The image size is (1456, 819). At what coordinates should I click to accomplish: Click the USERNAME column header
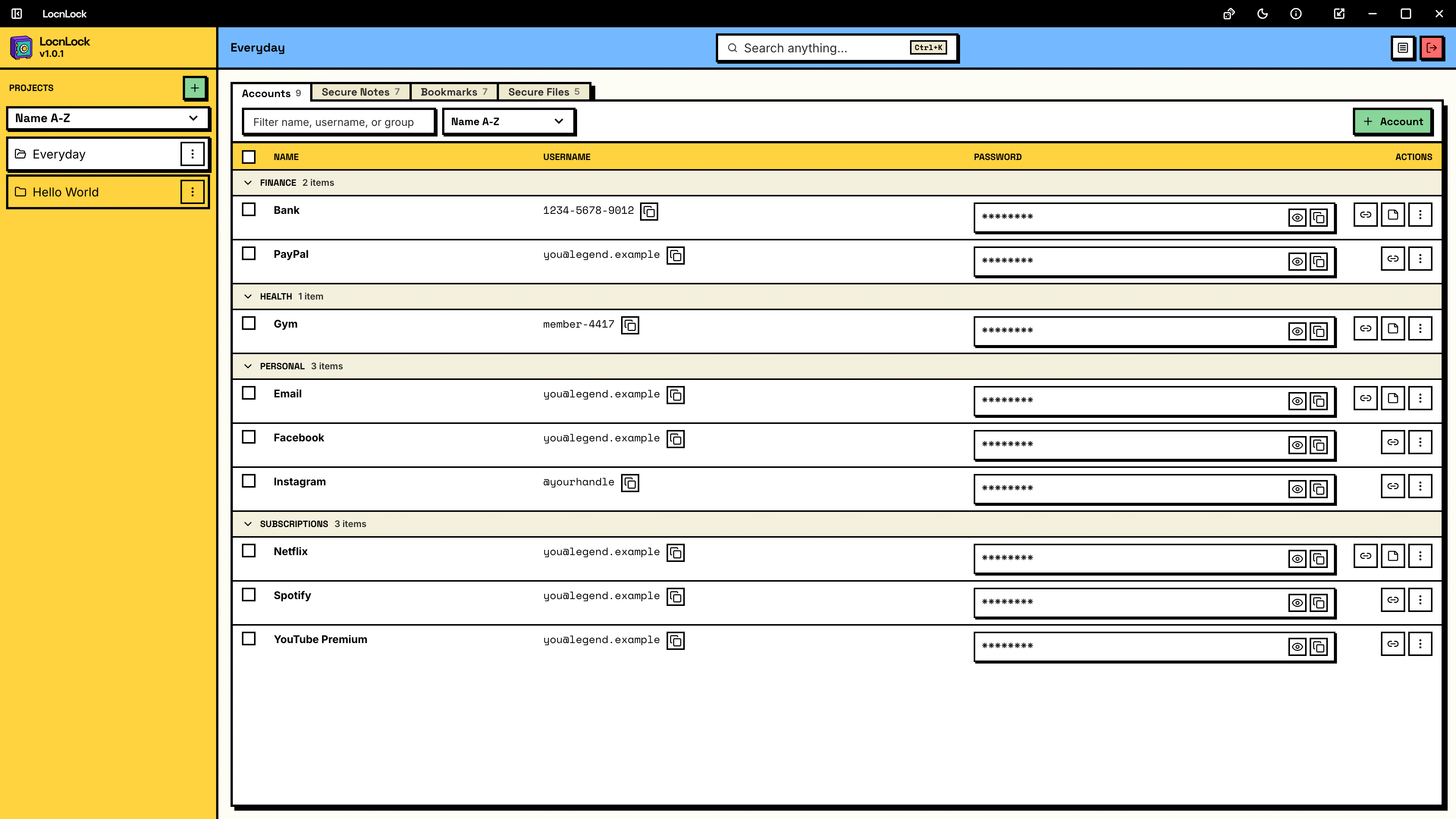click(567, 157)
